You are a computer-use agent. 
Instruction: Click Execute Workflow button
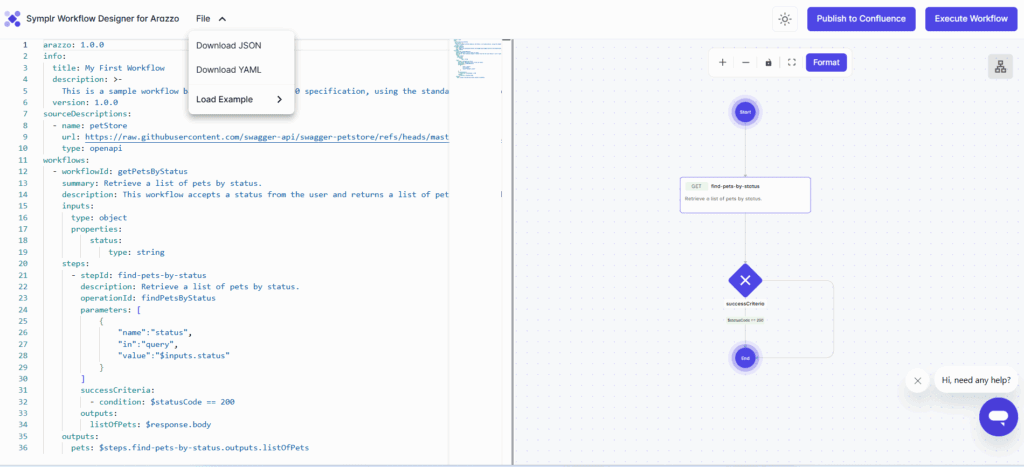click(x=970, y=19)
